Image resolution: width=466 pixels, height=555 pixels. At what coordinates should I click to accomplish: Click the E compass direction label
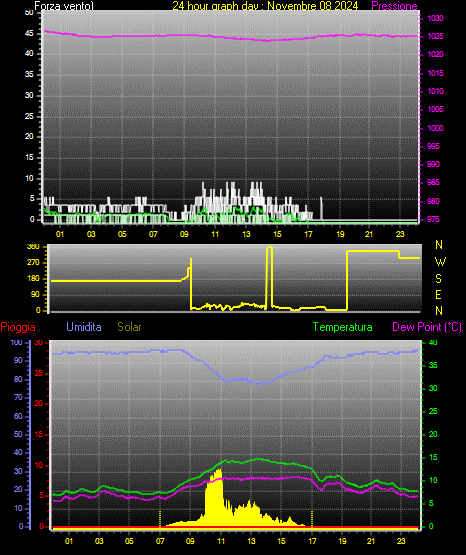coord(438,295)
